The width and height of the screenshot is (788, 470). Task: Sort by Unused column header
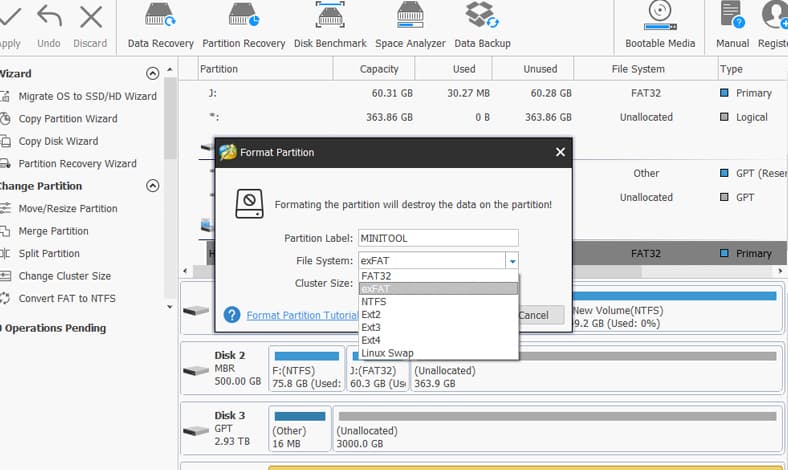[533, 69]
